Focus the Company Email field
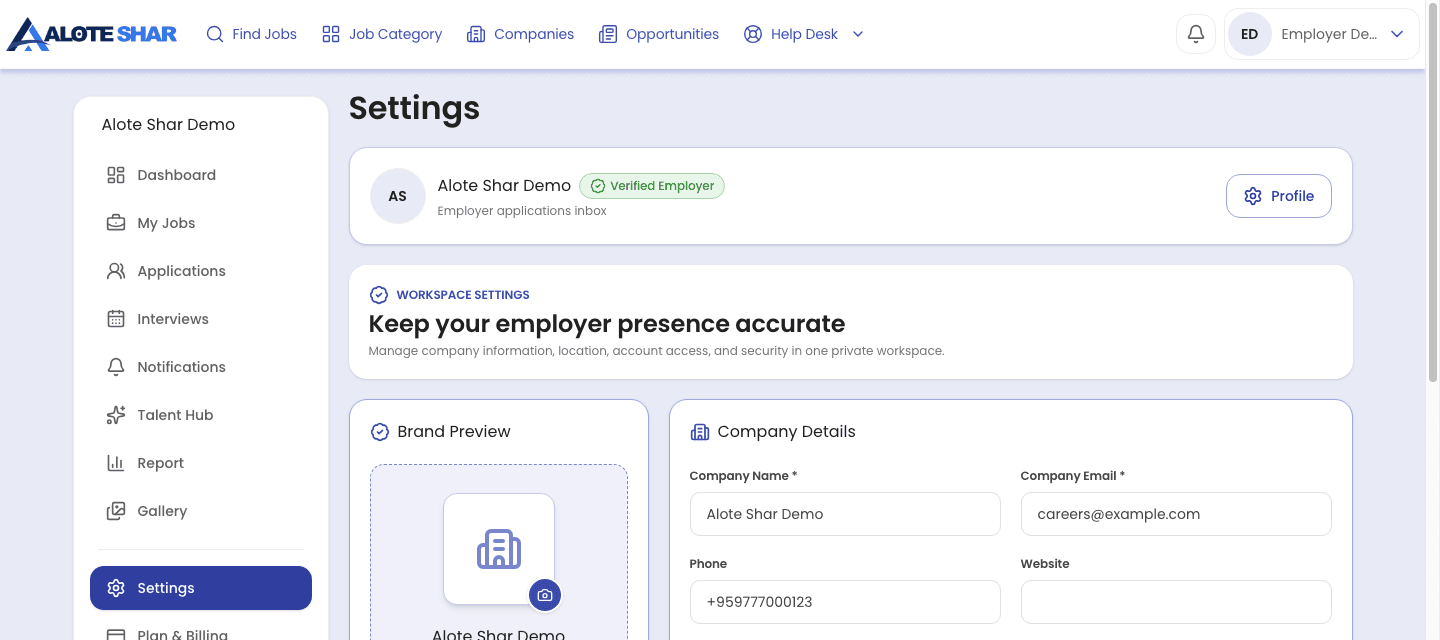 point(1176,514)
